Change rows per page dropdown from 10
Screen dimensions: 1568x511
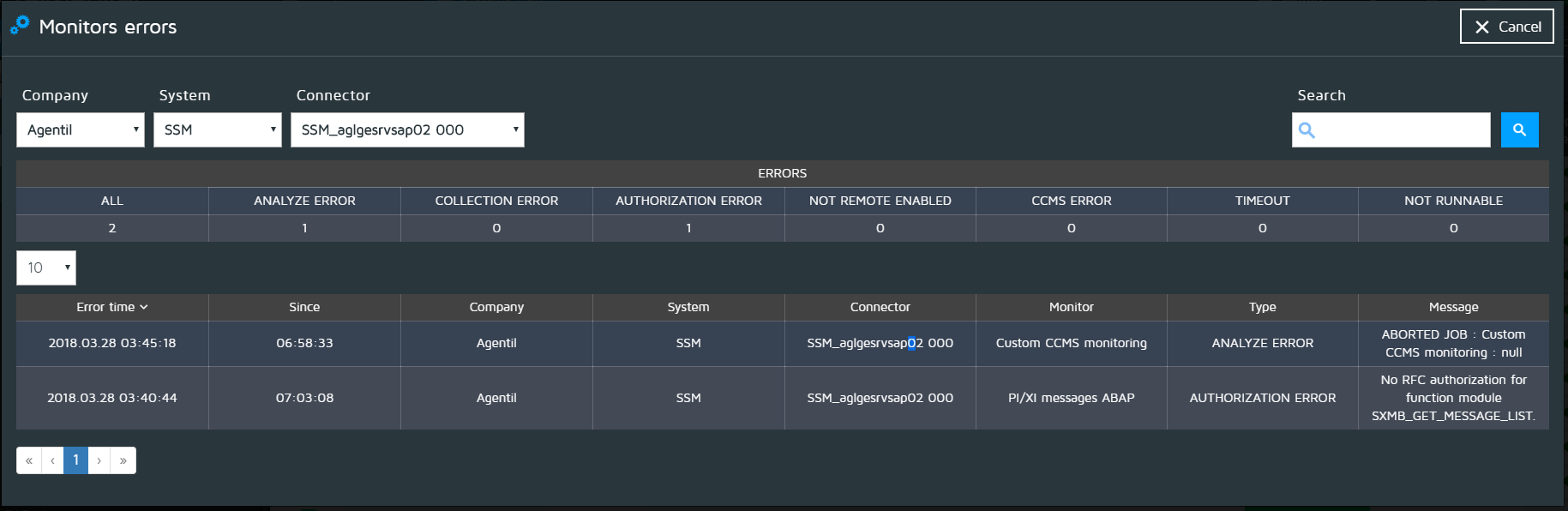click(x=46, y=268)
